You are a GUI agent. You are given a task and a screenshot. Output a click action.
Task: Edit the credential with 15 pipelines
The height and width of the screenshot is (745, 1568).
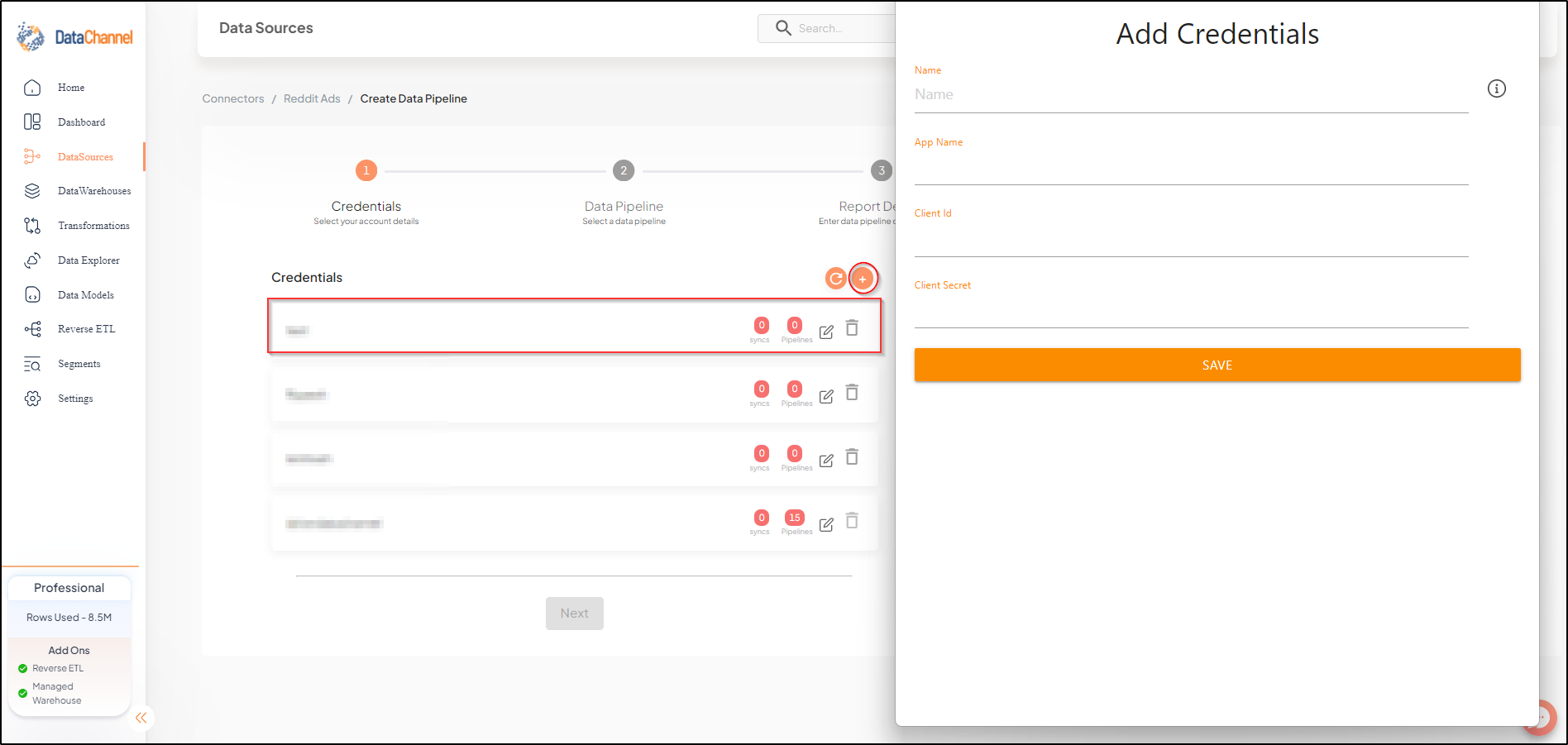point(826,524)
